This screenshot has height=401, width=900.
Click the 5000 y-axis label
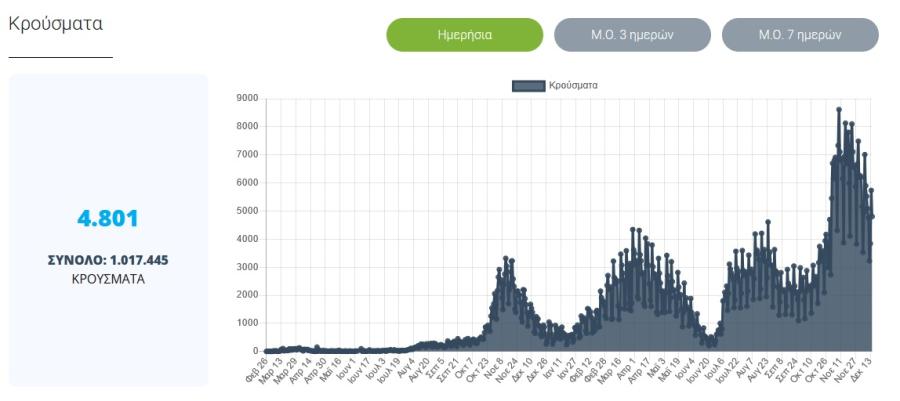247,211
